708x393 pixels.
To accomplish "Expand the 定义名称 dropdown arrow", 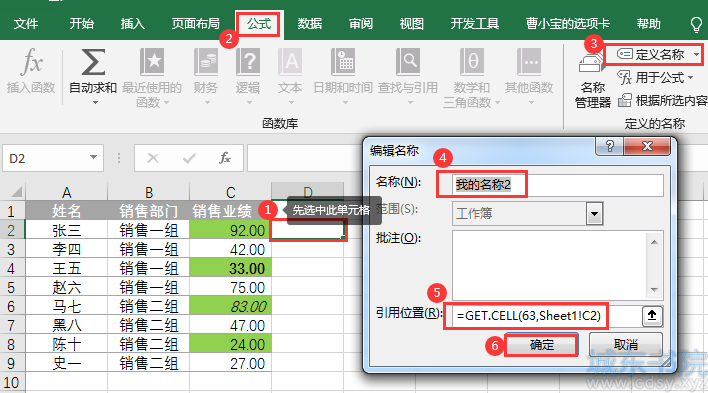I will tap(697, 55).
